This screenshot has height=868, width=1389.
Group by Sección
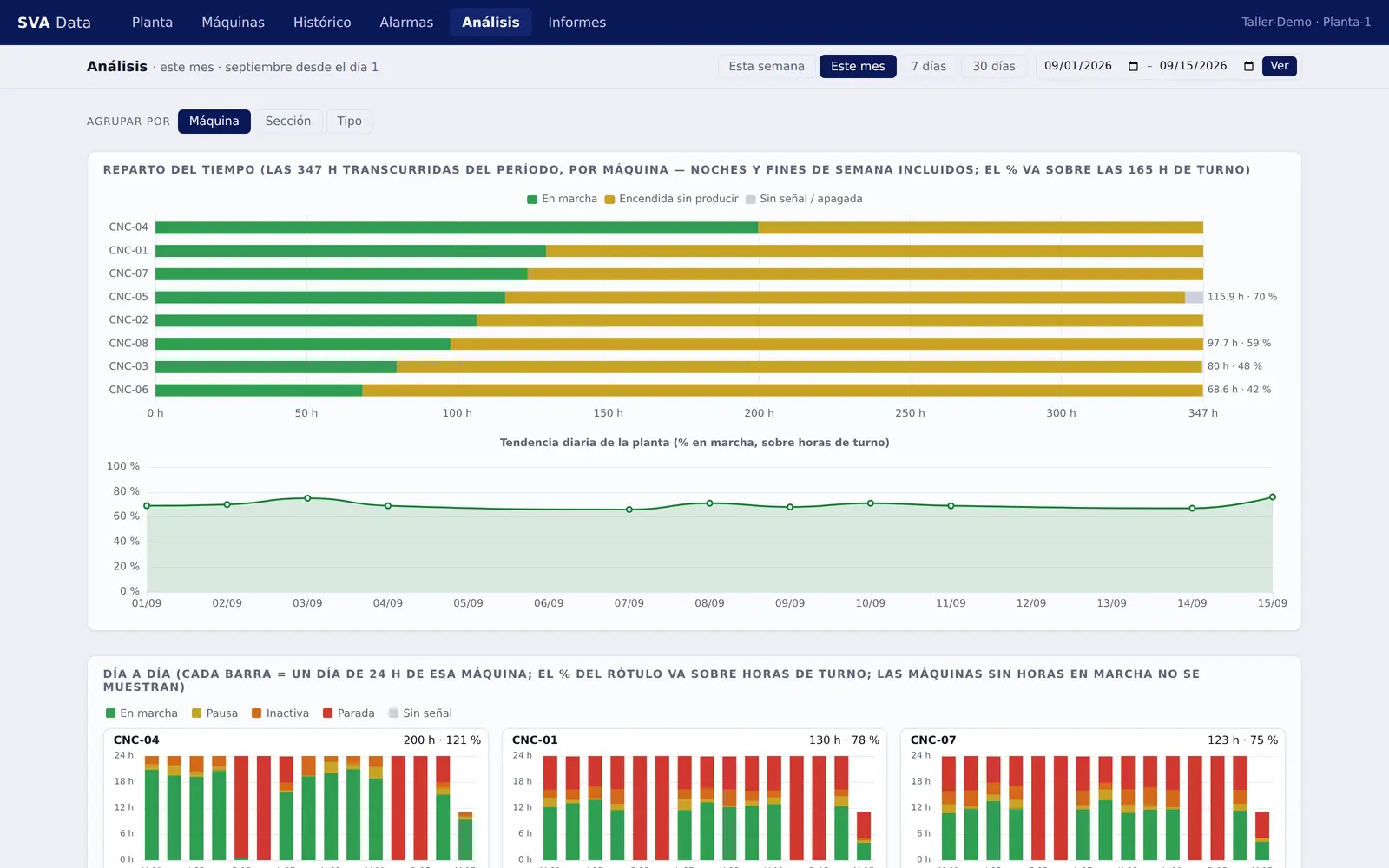pyautogui.click(x=288, y=122)
